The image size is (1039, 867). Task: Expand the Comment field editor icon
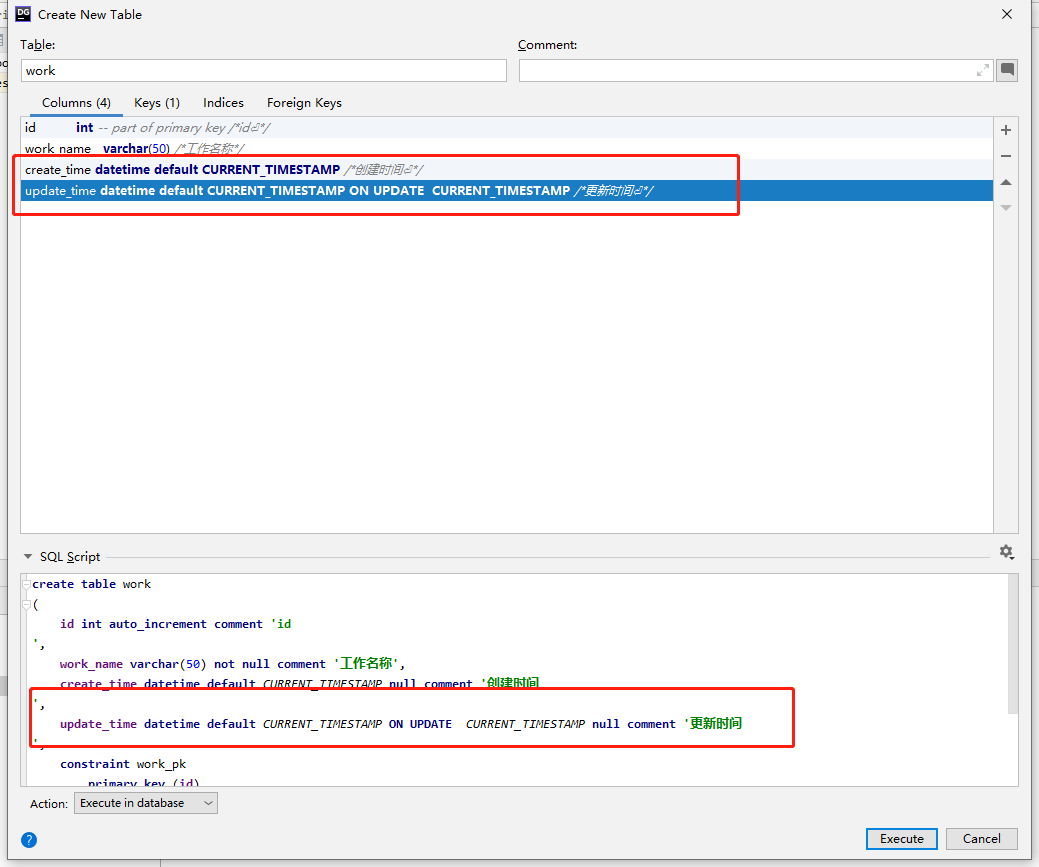[983, 70]
